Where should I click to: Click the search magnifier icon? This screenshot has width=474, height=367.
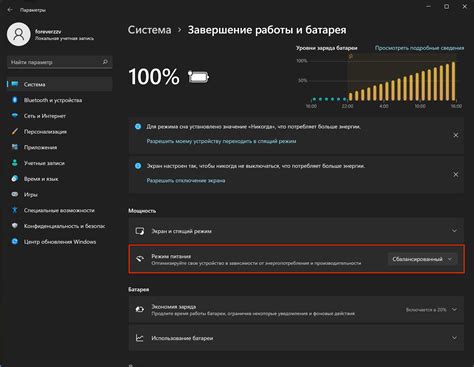[105, 62]
